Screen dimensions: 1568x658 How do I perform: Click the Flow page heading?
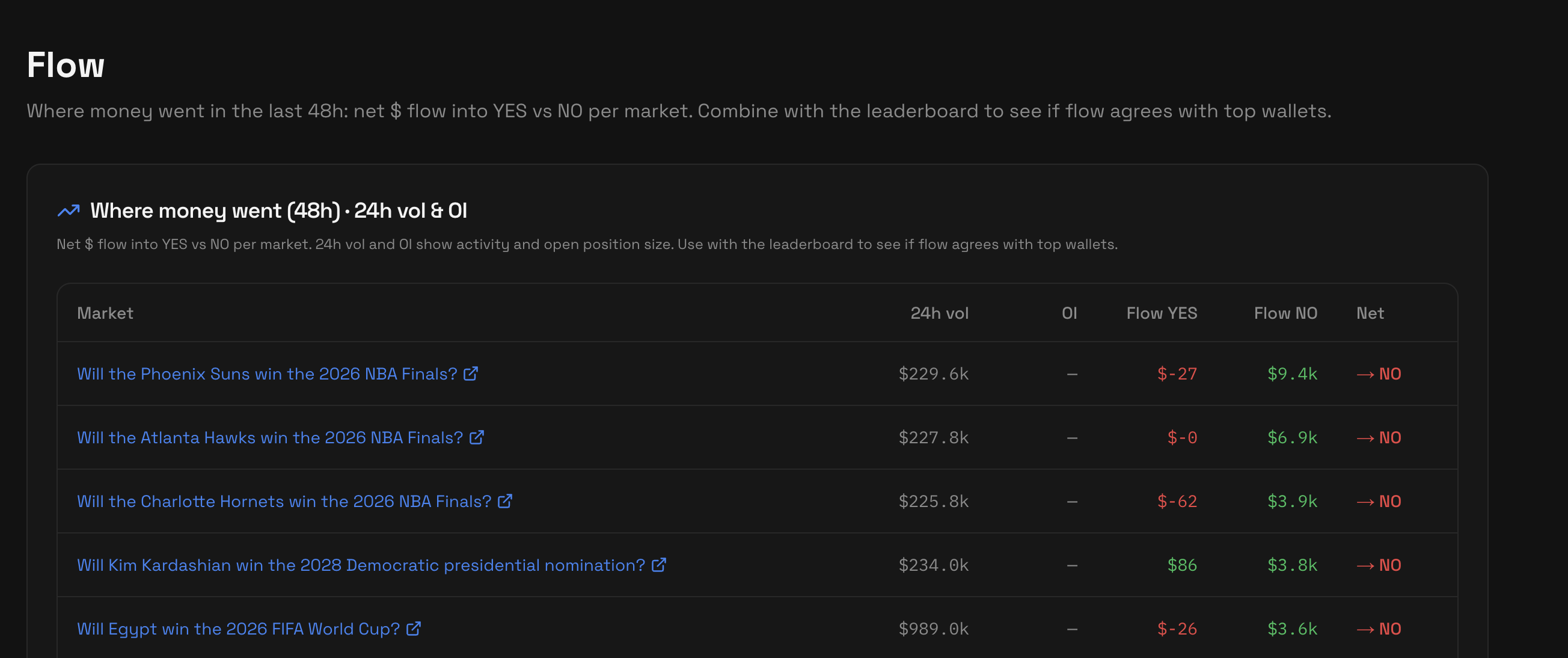coord(65,64)
